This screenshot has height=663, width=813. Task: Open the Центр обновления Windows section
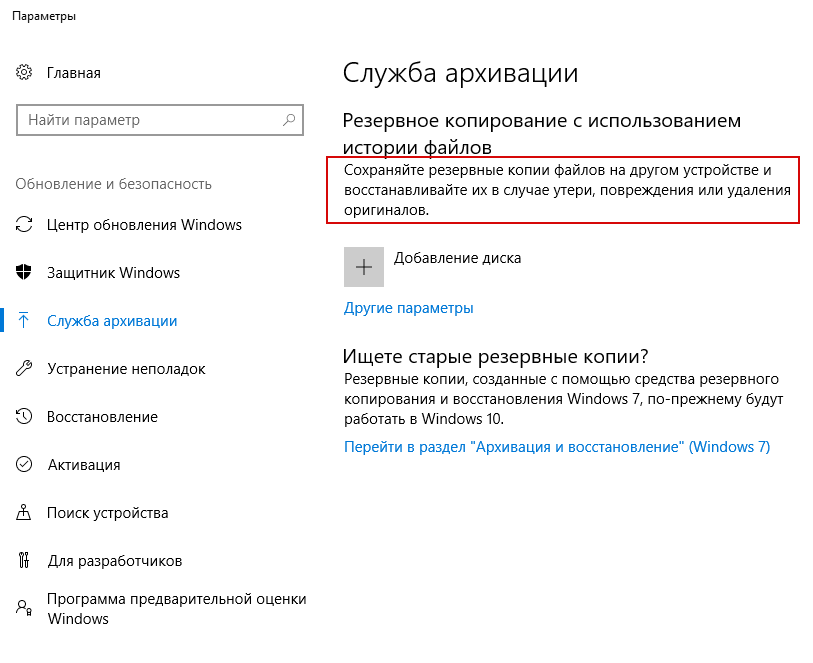click(144, 225)
